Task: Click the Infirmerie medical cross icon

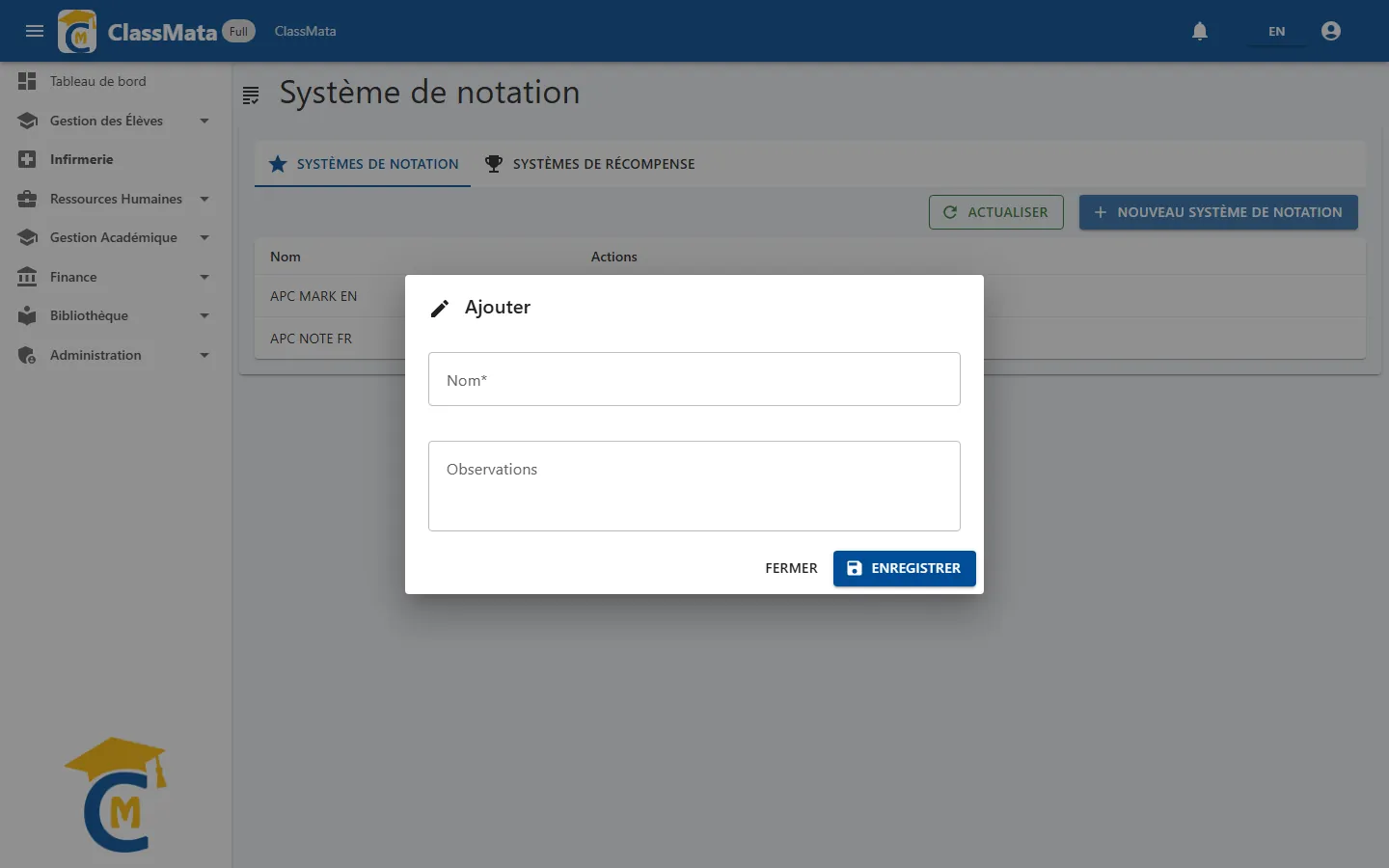Action: point(27,159)
